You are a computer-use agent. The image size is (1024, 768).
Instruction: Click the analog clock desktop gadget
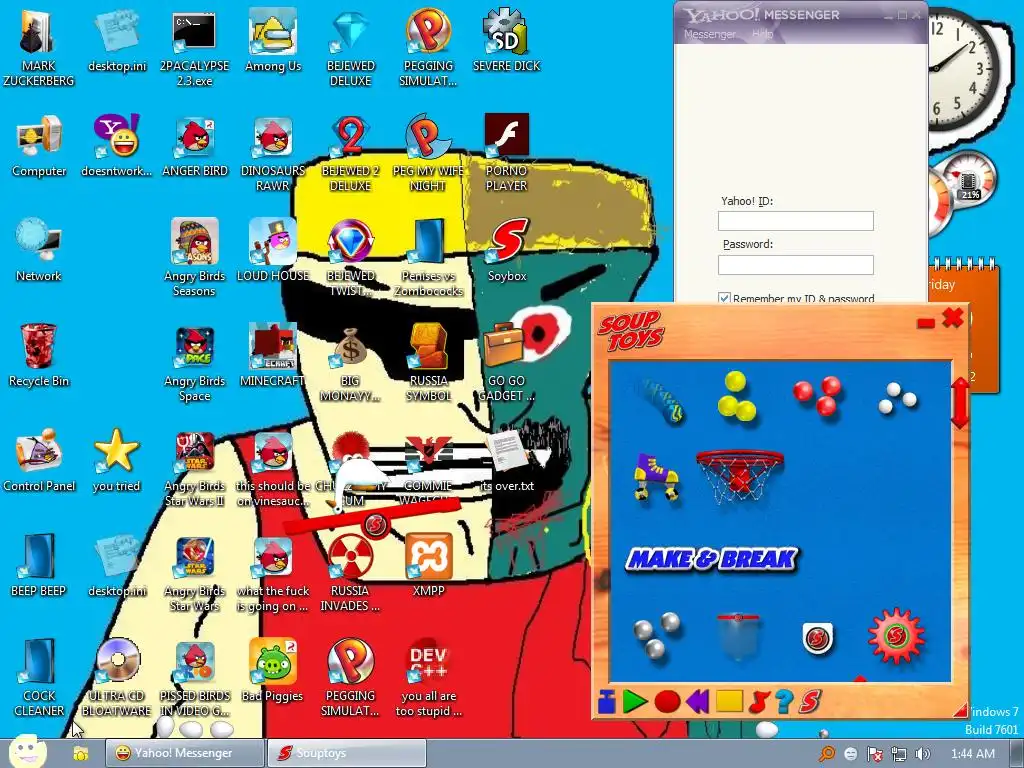(x=961, y=71)
